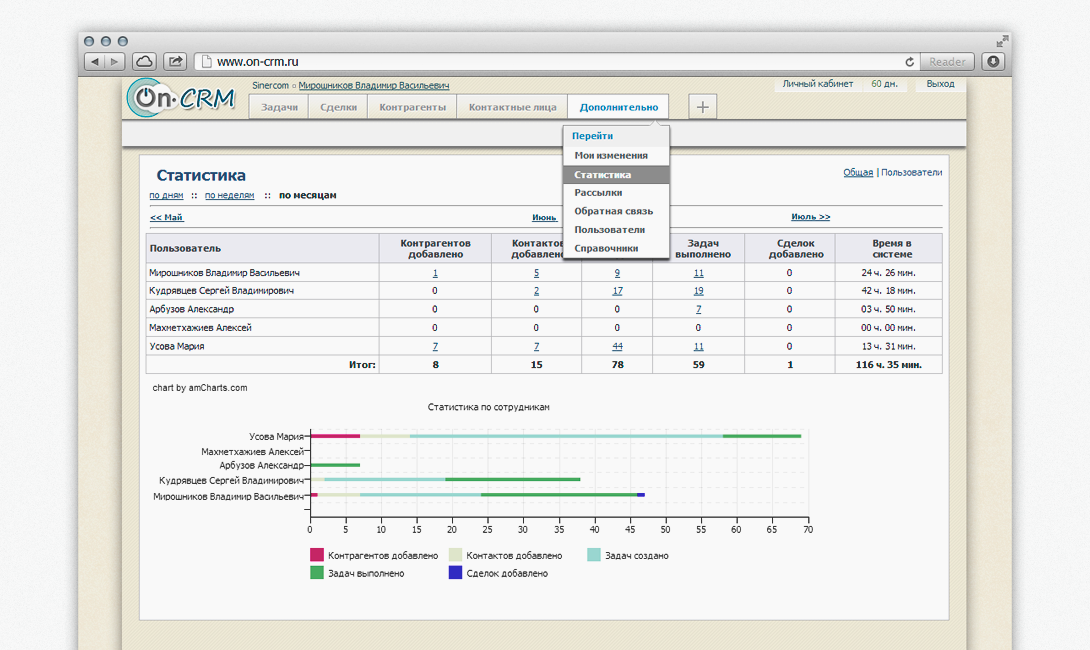The height and width of the screenshot is (650, 1090).
Task: Click Мирошников's контактов value 5
Action: point(536,273)
